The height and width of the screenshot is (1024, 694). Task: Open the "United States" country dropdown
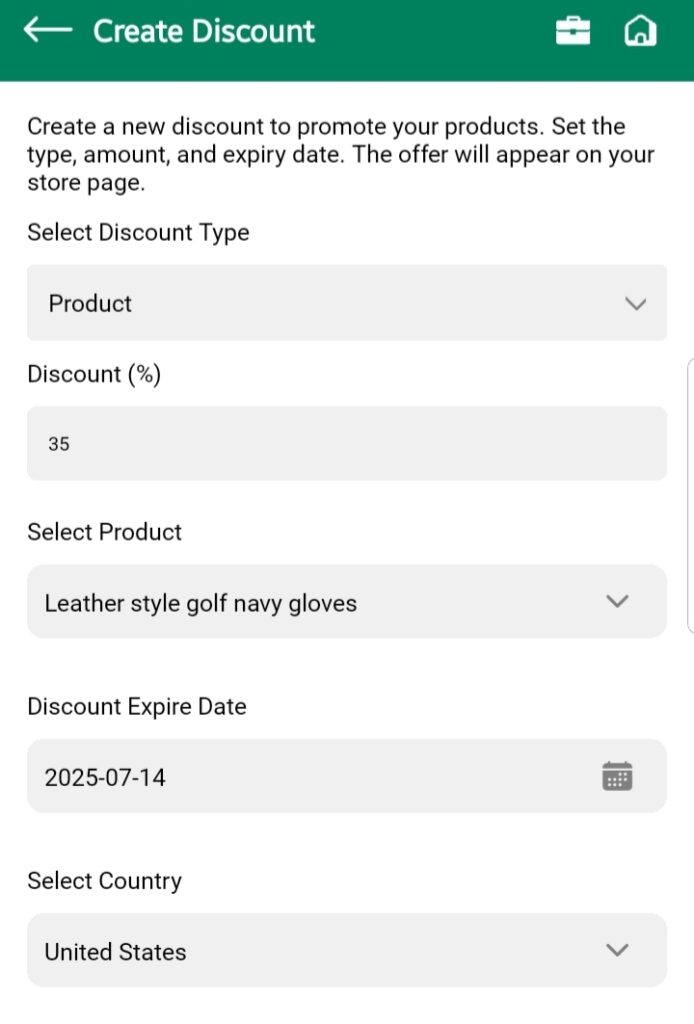coord(300,950)
